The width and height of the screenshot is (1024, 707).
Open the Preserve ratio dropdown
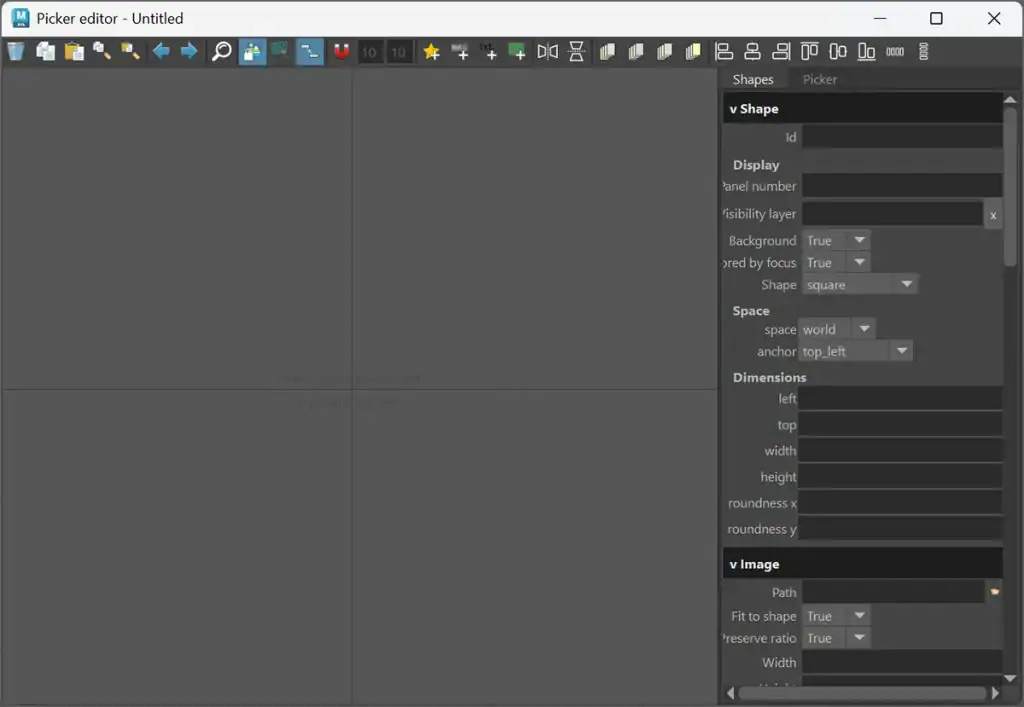pyautogui.click(x=836, y=638)
